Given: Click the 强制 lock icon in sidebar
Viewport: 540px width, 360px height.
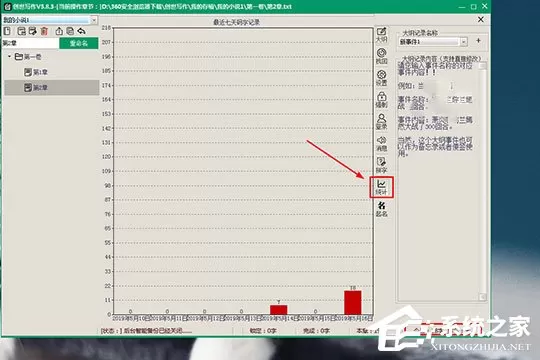Looking at the screenshot, I should pyautogui.click(x=381, y=100).
